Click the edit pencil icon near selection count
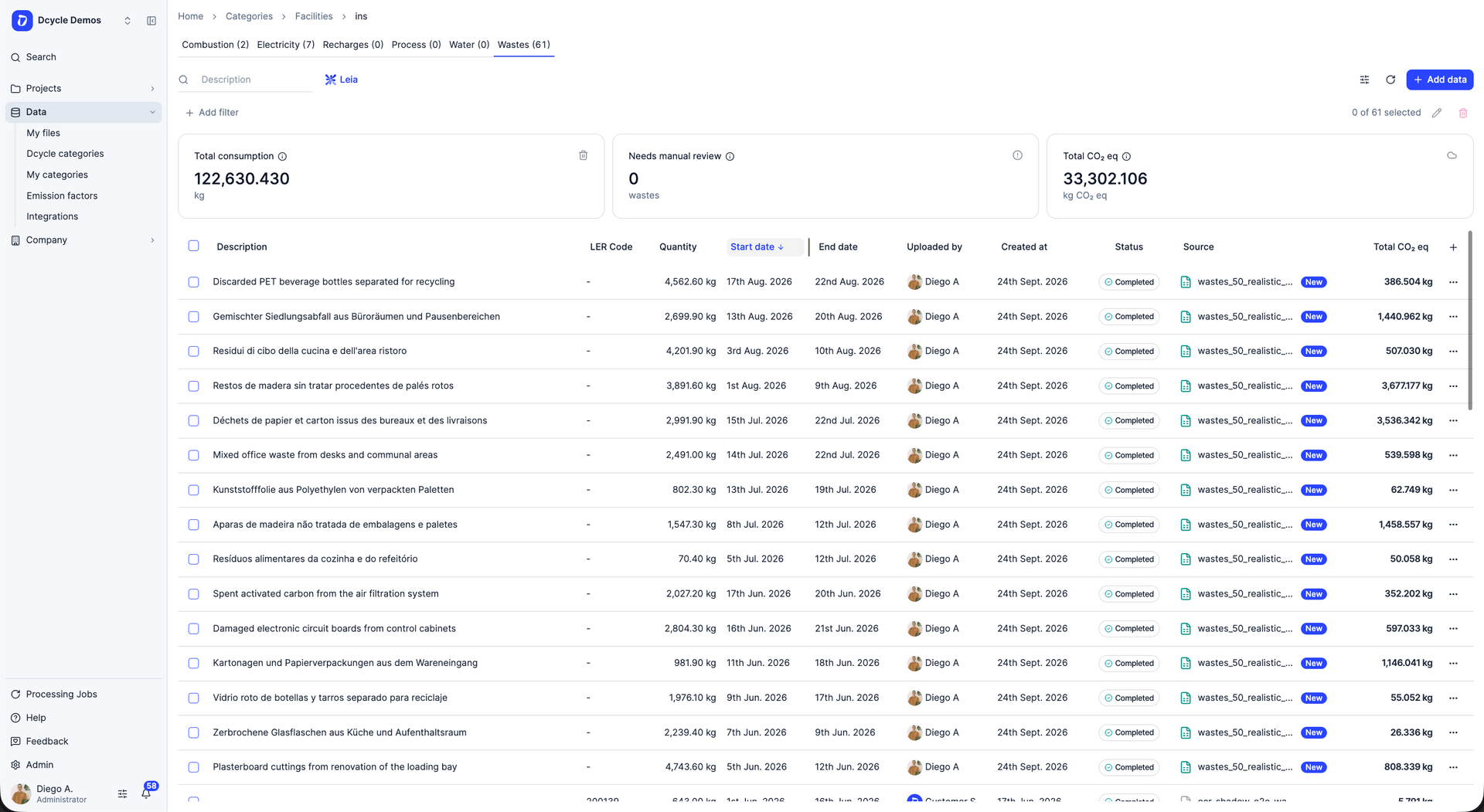This screenshot has width=1484, height=812. (x=1437, y=113)
